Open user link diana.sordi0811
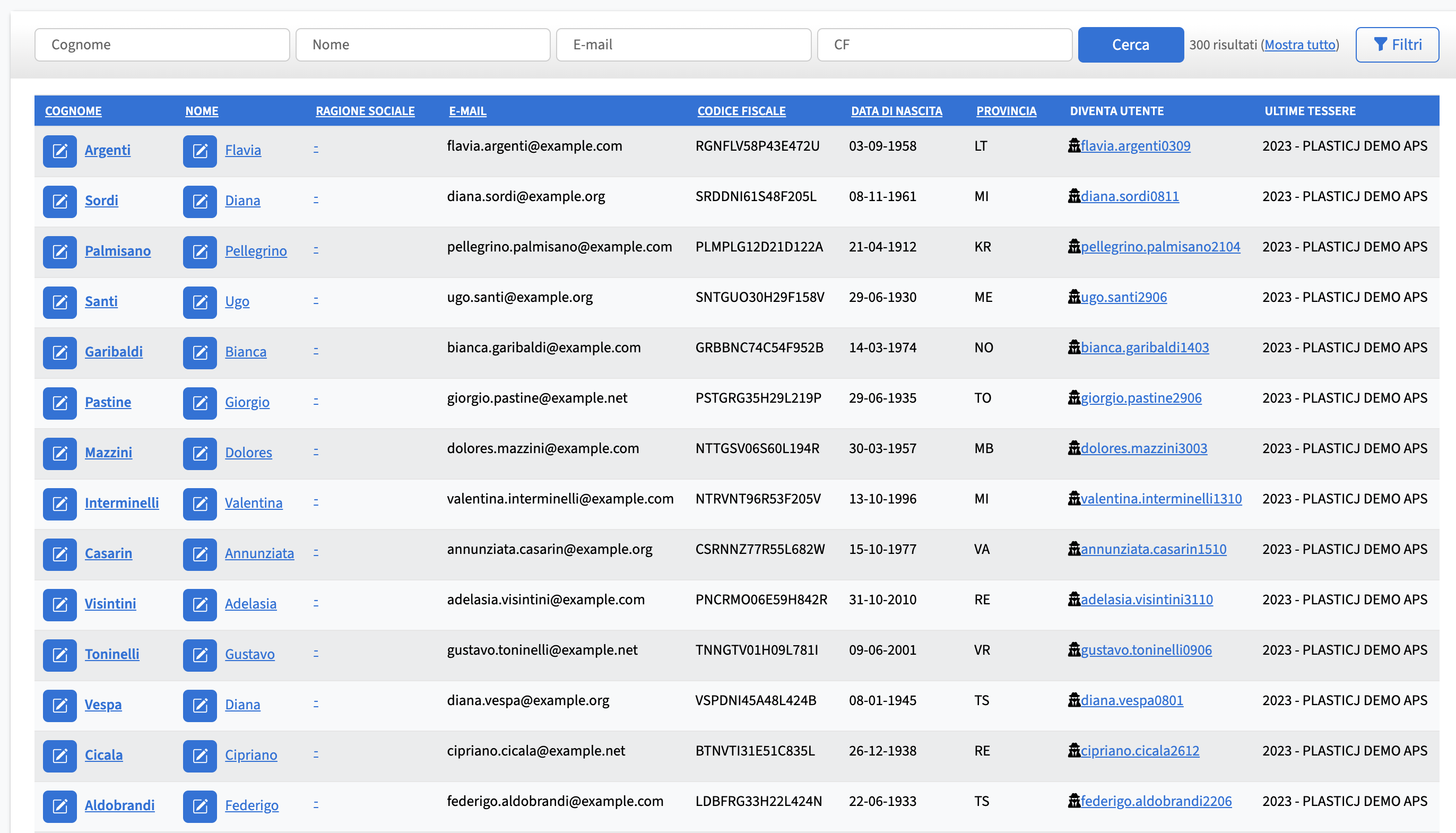 pos(1130,196)
